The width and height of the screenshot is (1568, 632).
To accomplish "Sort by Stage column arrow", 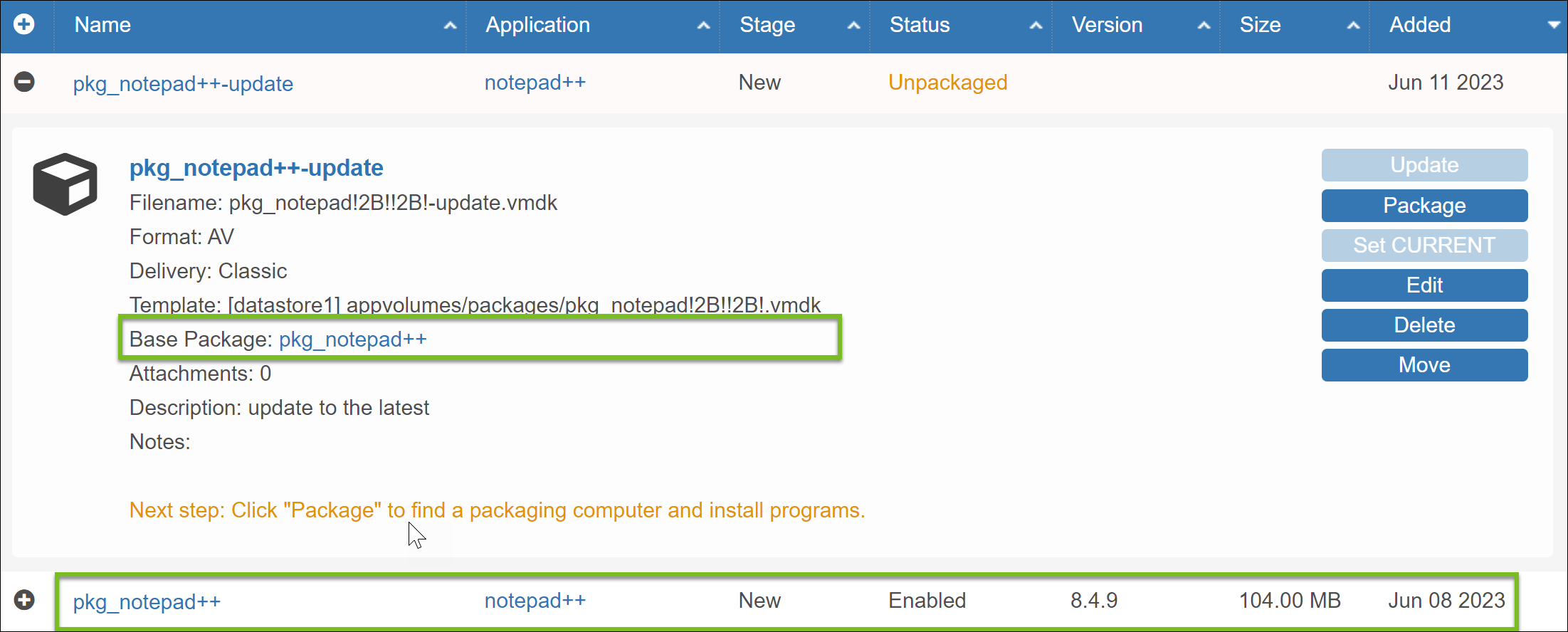I will coord(853,26).
